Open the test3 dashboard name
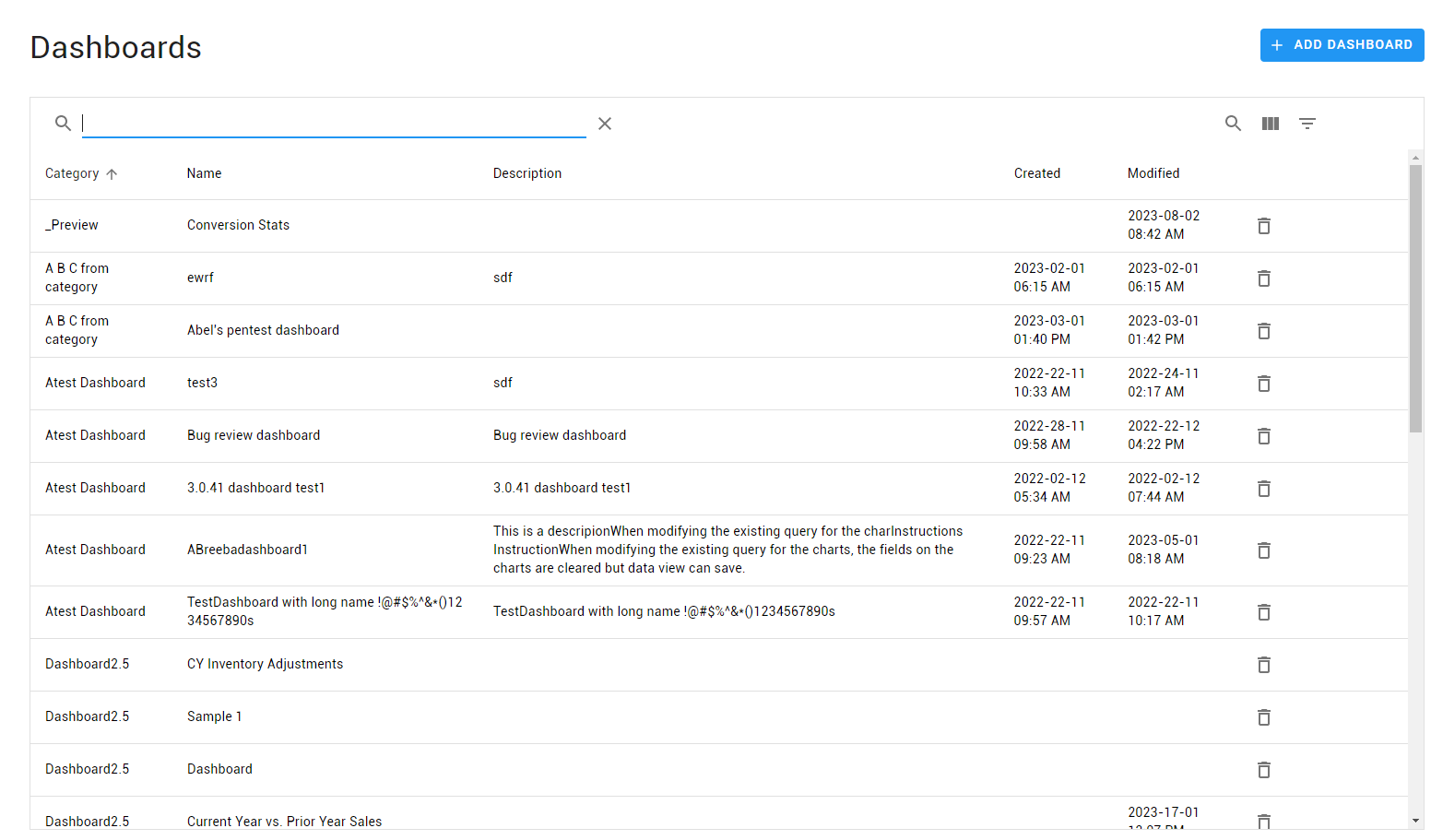 202,383
